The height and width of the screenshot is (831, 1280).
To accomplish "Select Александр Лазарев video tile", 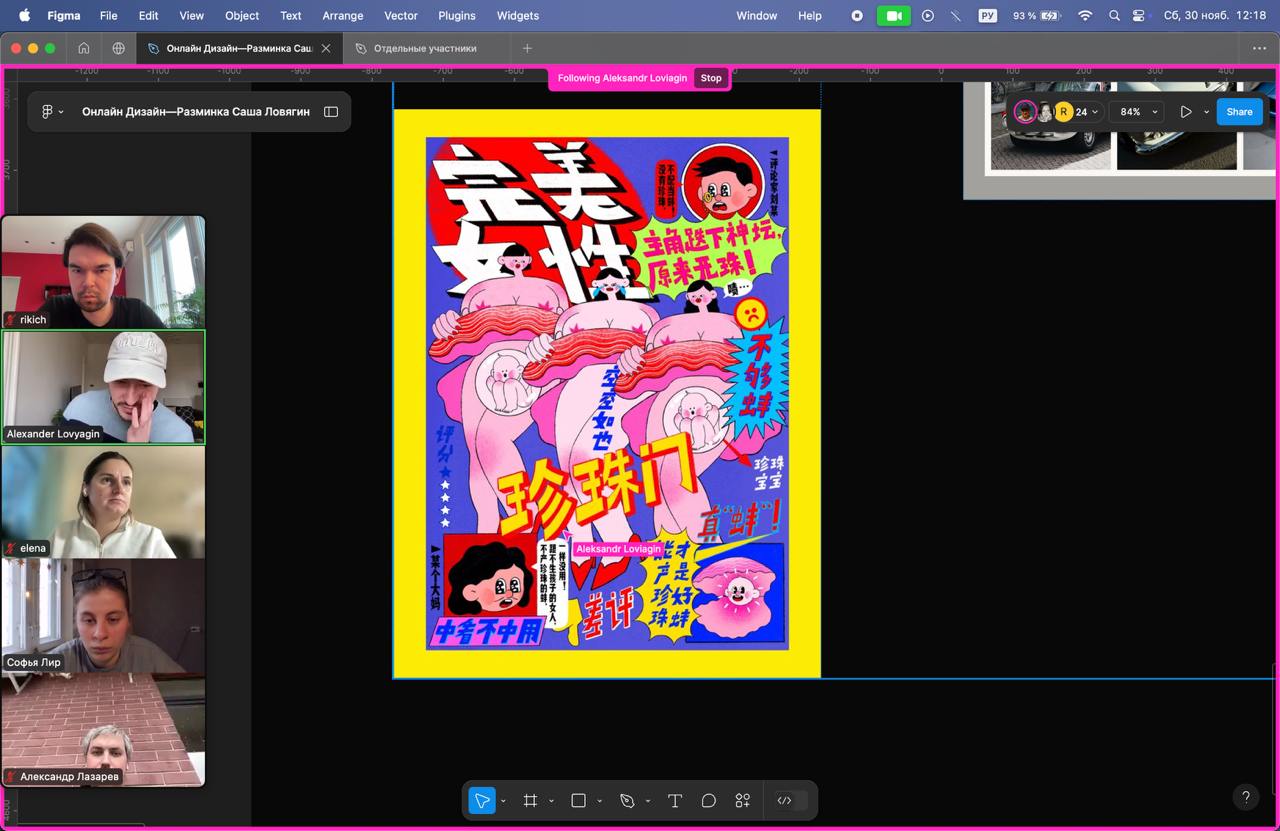I will click(103, 729).
